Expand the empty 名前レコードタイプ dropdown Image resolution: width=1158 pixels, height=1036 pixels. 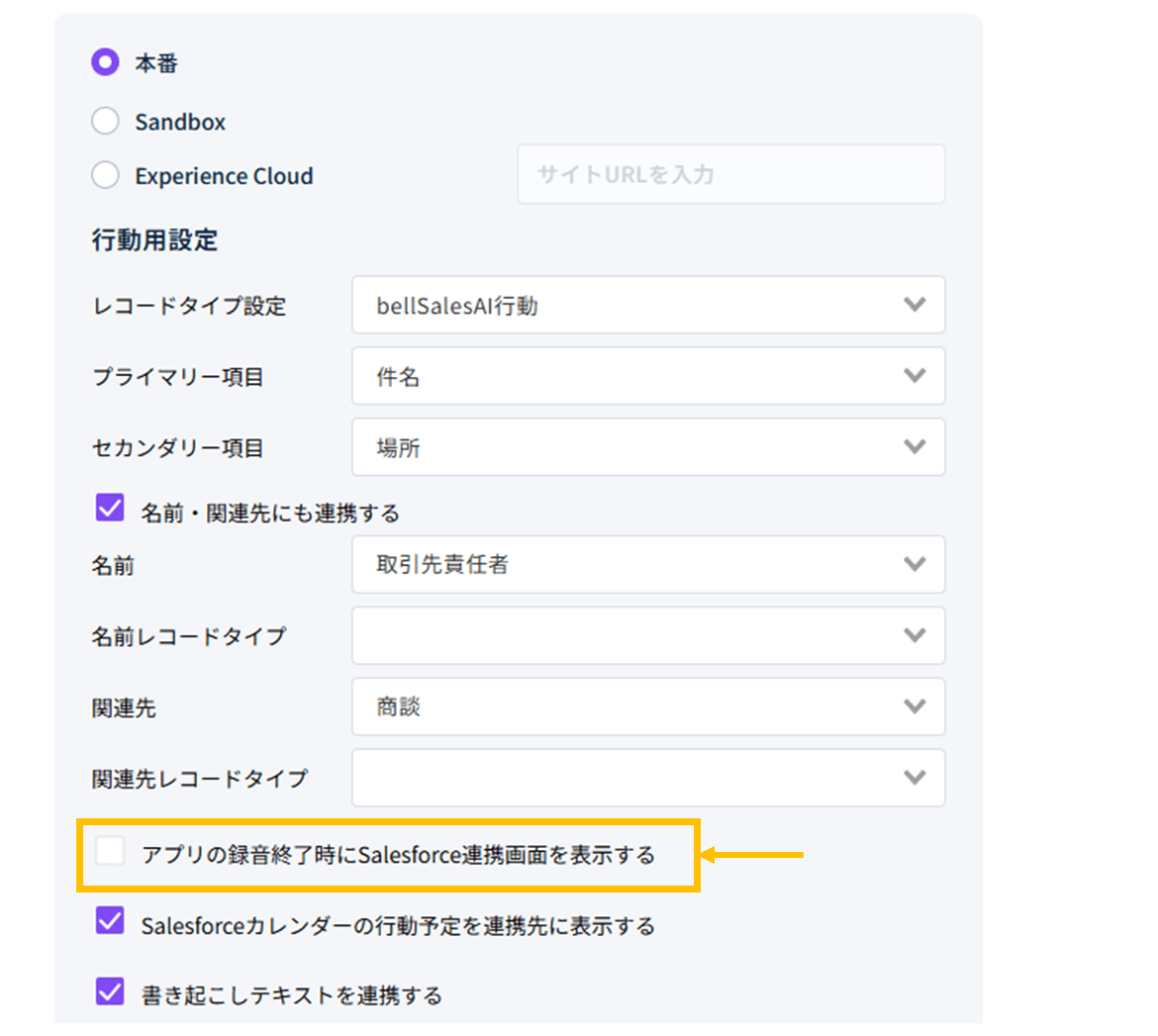[x=647, y=635]
